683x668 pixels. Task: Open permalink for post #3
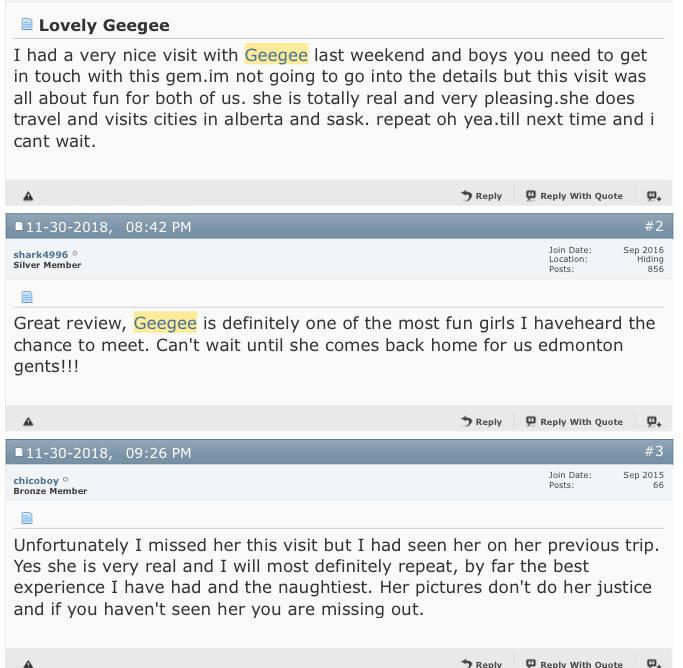(x=653, y=452)
